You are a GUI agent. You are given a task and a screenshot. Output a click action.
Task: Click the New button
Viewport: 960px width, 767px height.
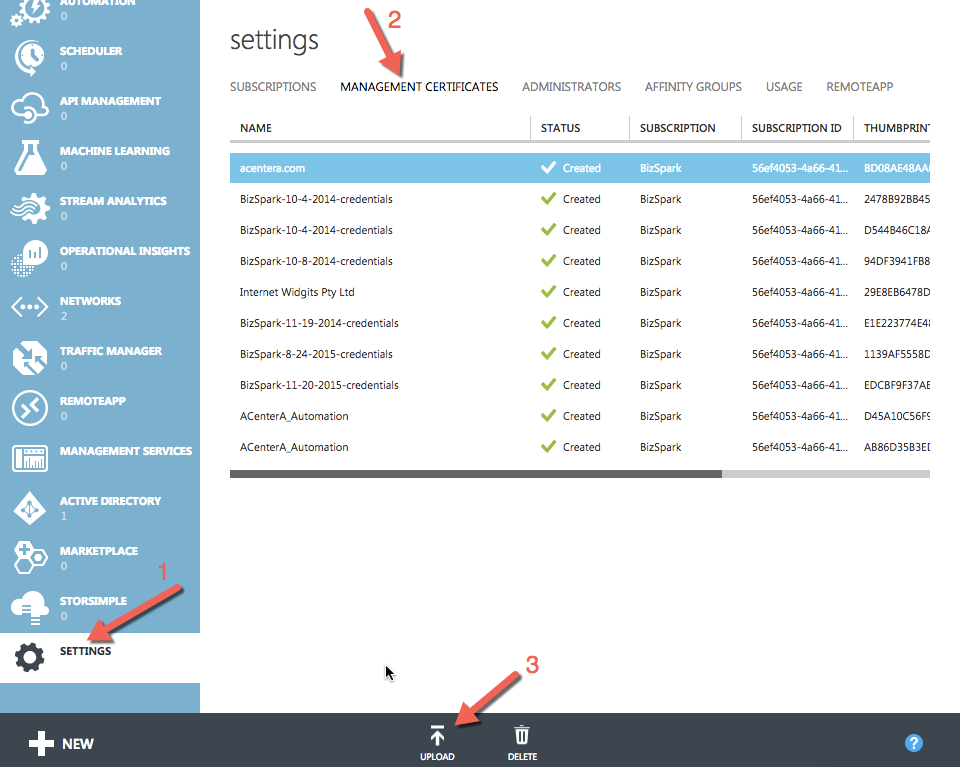(x=62, y=743)
